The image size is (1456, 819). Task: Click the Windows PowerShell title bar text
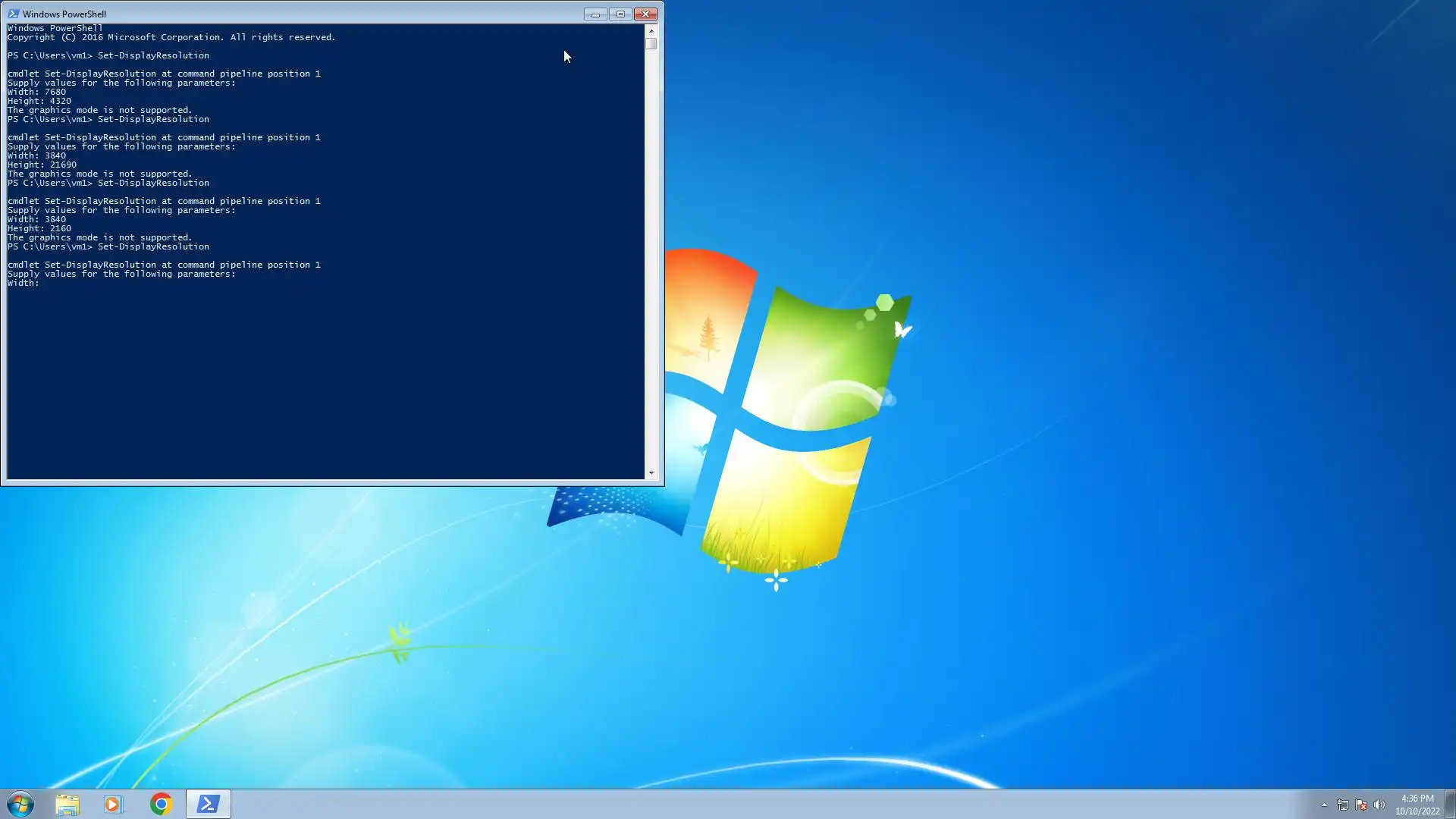point(64,14)
